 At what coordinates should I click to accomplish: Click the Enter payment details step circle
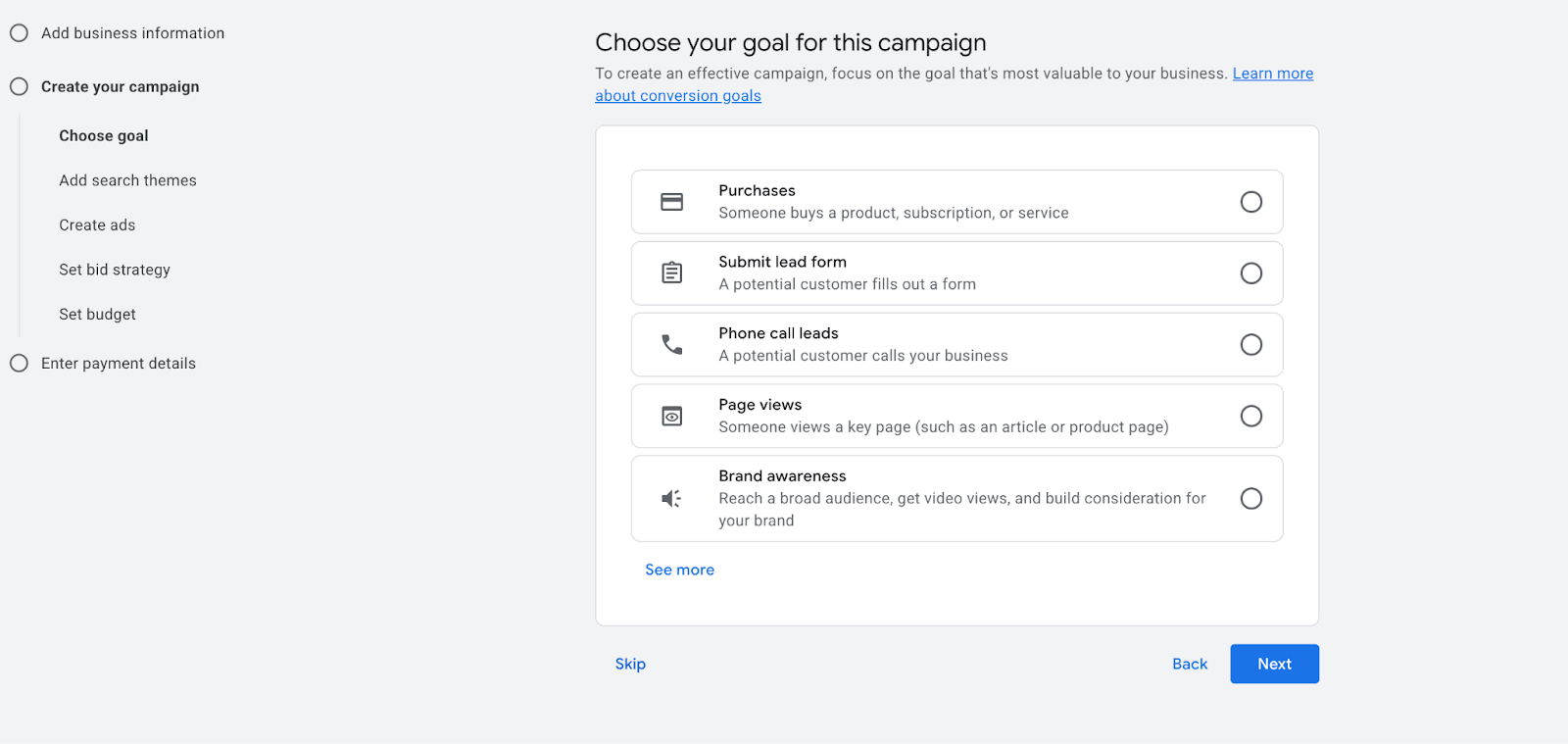[x=19, y=363]
